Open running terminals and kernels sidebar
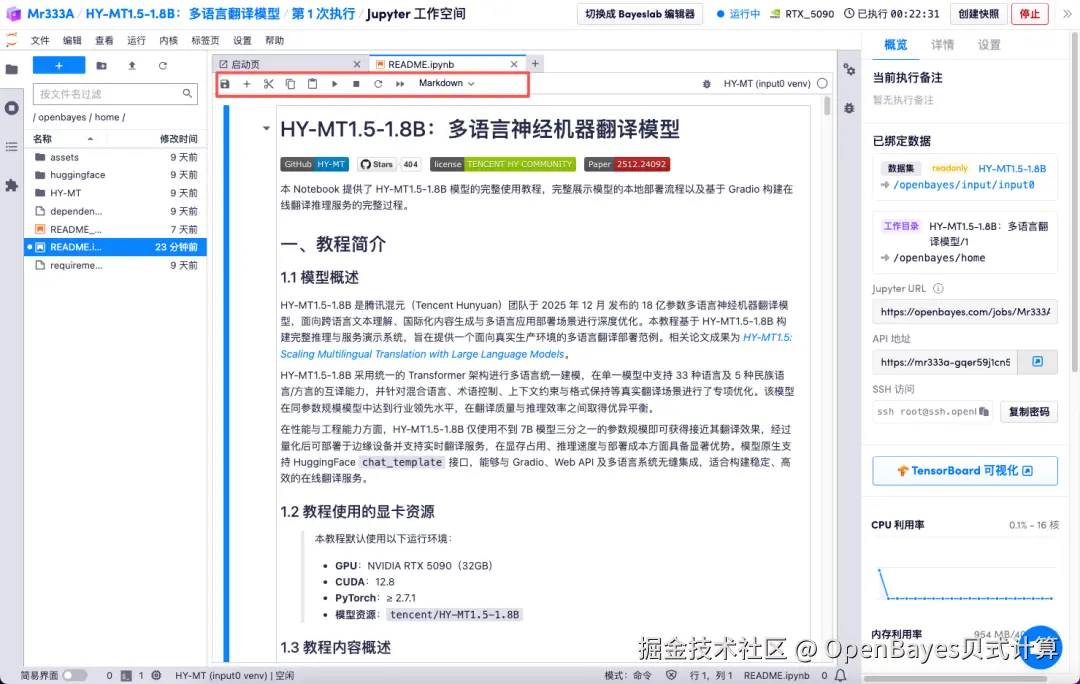Viewport: 1080px width, 684px height. (12, 108)
